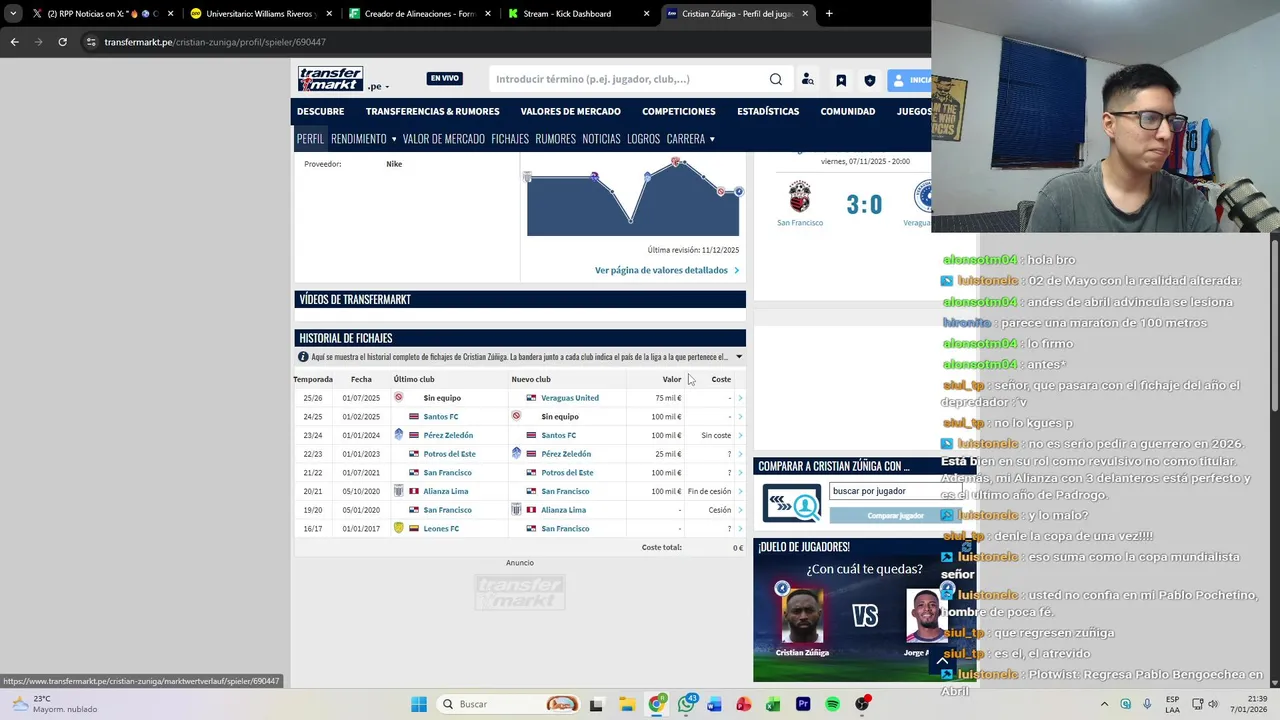This screenshot has width=1280, height=720.
Task: Open the COMUNIDAD menu
Action: pyautogui.click(x=848, y=111)
